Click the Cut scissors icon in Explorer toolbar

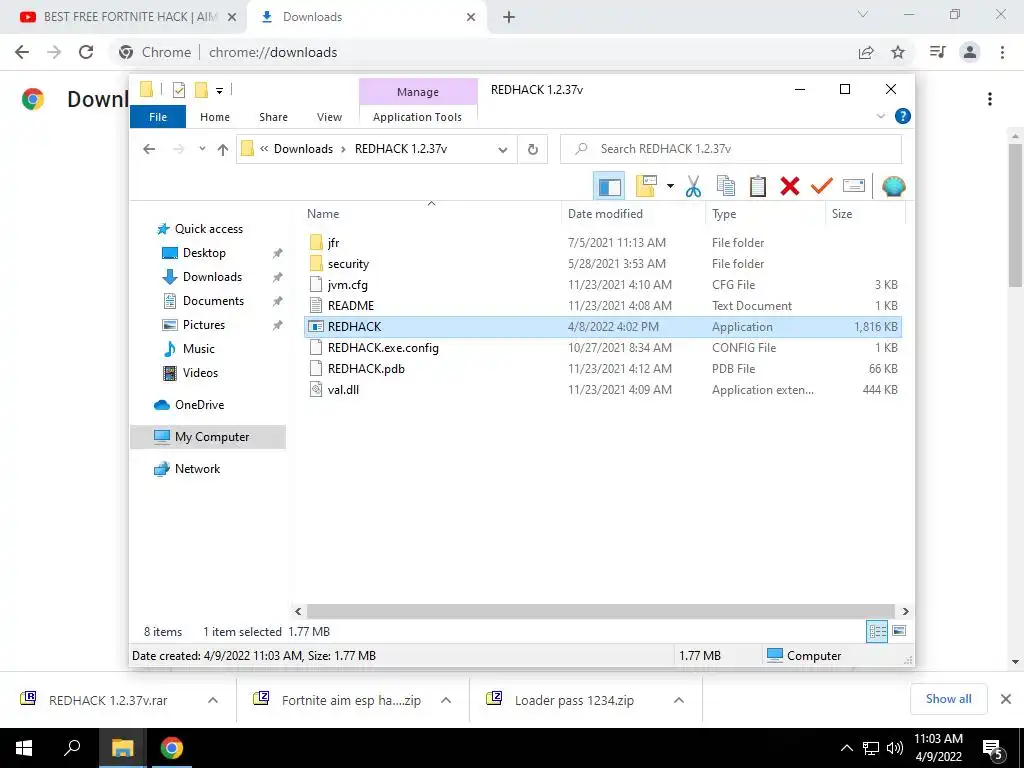(x=693, y=187)
